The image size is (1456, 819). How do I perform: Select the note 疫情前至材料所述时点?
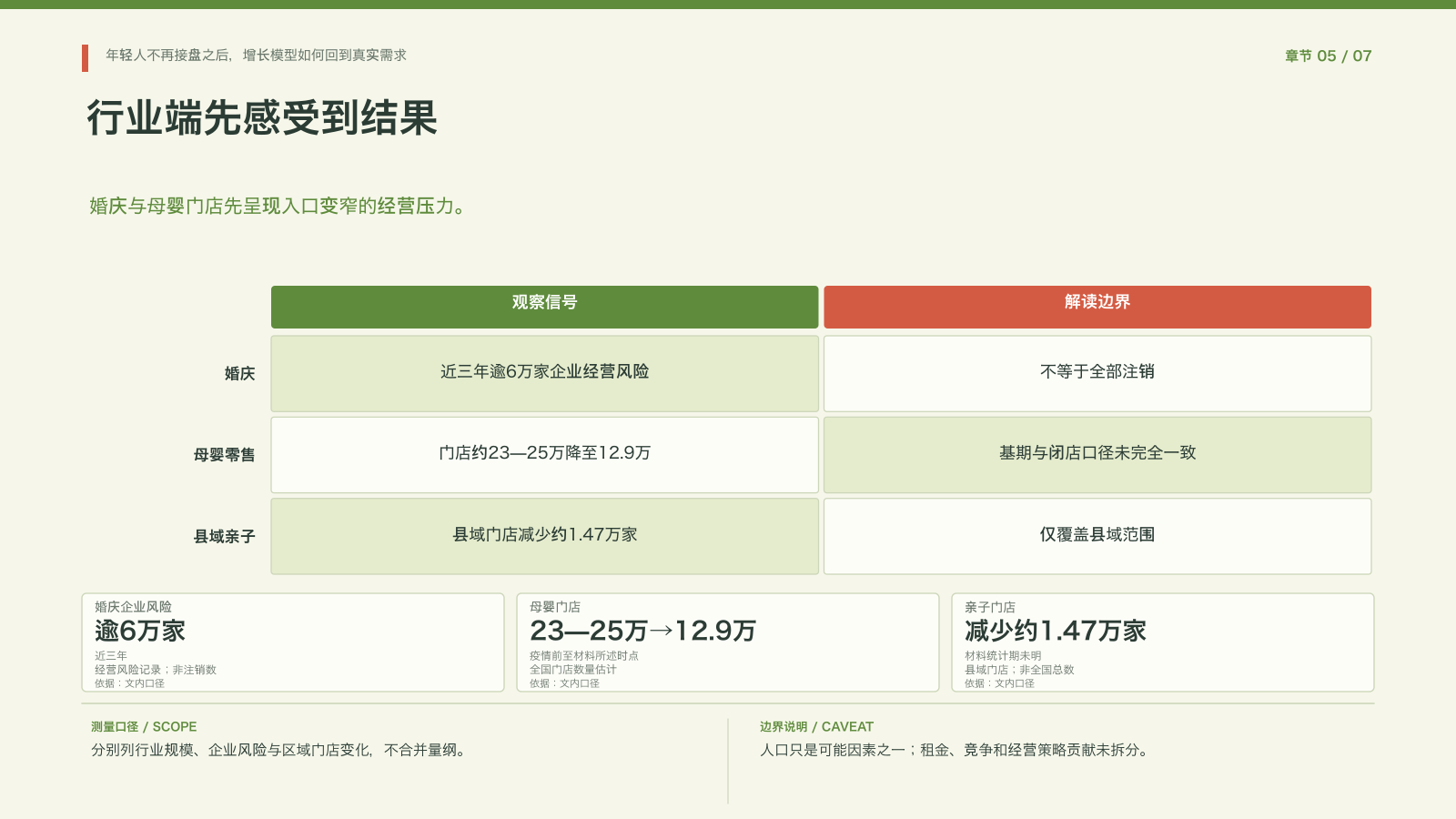[x=584, y=656]
